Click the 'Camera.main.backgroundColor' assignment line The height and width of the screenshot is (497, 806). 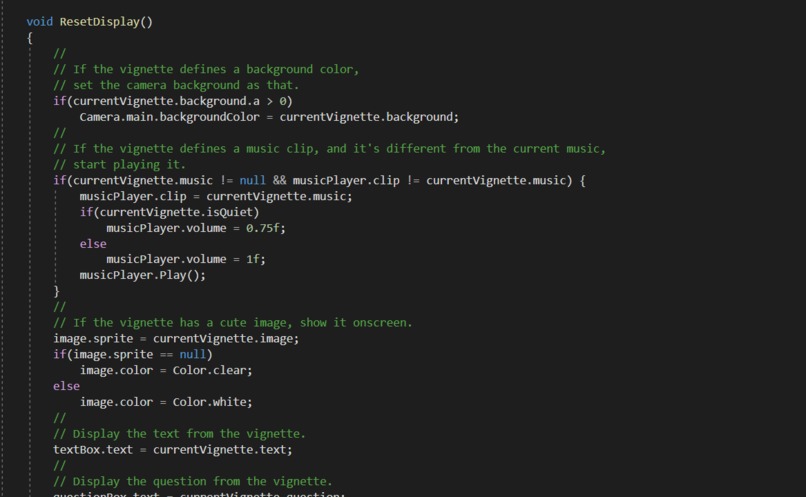pos(269,117)
